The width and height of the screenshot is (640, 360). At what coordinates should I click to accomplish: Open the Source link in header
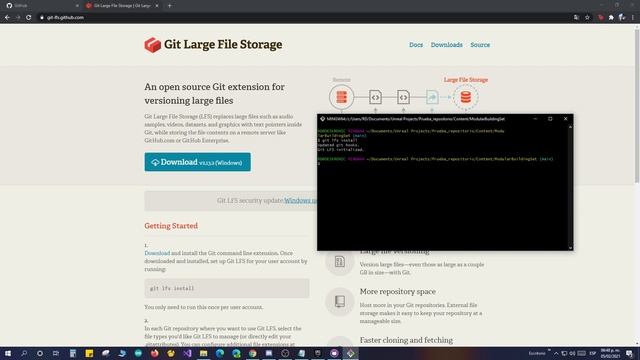[x=480, y=45]
